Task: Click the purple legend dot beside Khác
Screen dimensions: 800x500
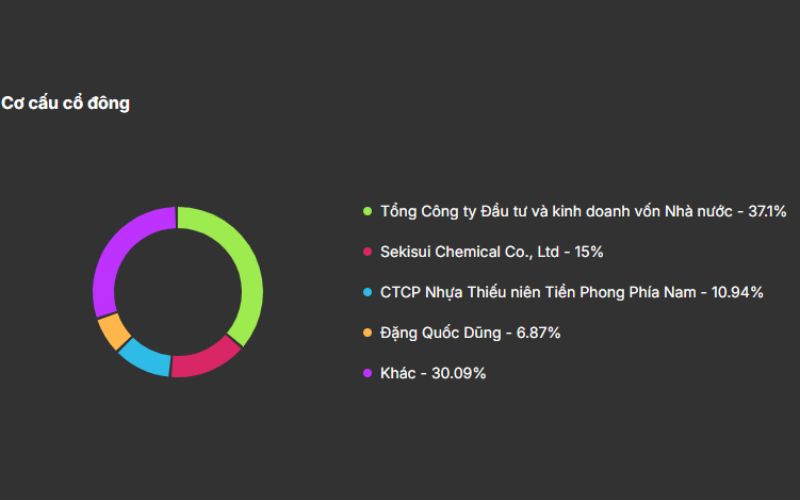Action: tap(367, 373)
